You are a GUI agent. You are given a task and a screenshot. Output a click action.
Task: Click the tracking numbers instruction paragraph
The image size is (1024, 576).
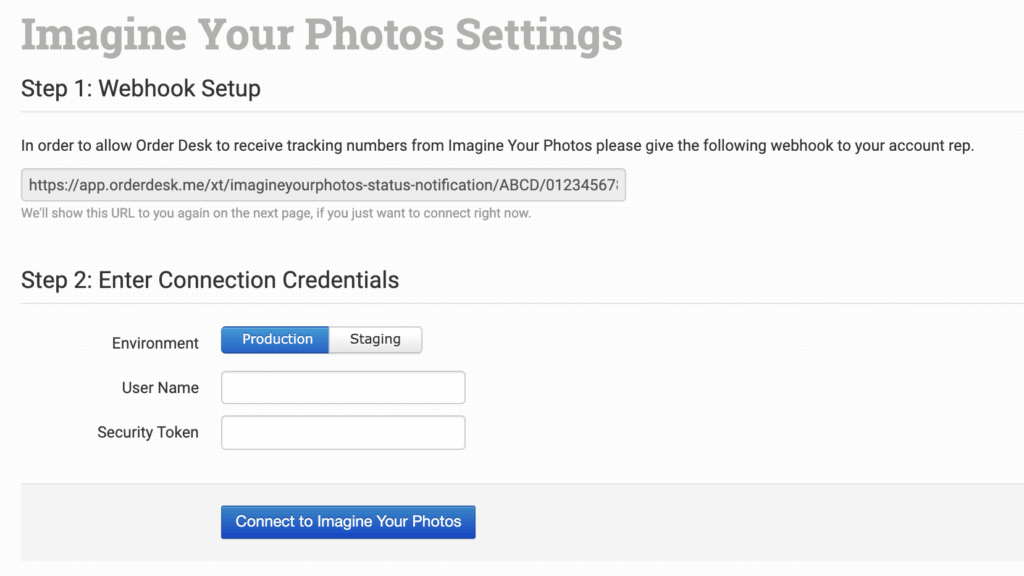click(x=497, y=146)
